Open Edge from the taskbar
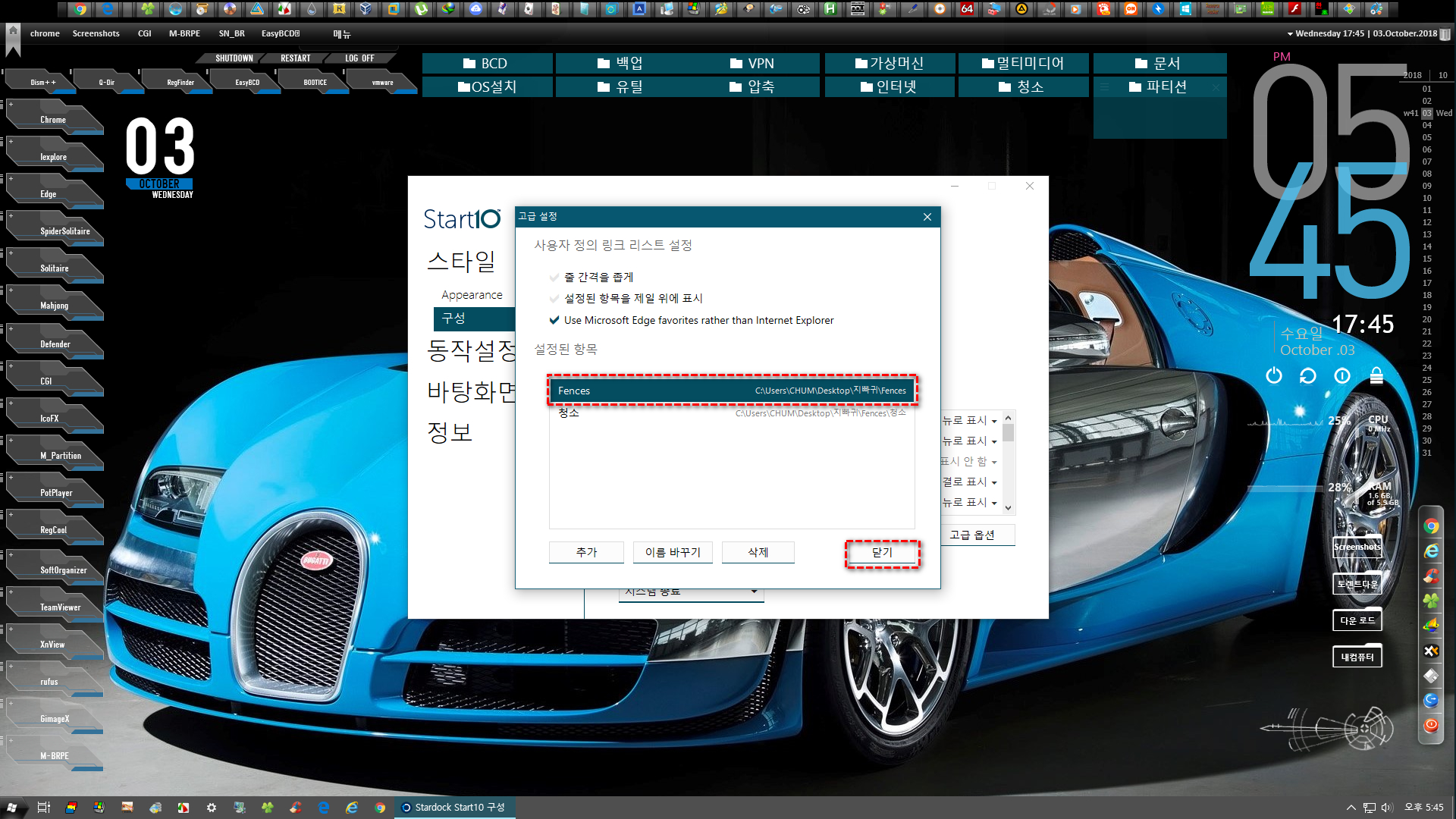Image resolution: width=1456 pixels, height=819 pixels. tap(324, 808)
